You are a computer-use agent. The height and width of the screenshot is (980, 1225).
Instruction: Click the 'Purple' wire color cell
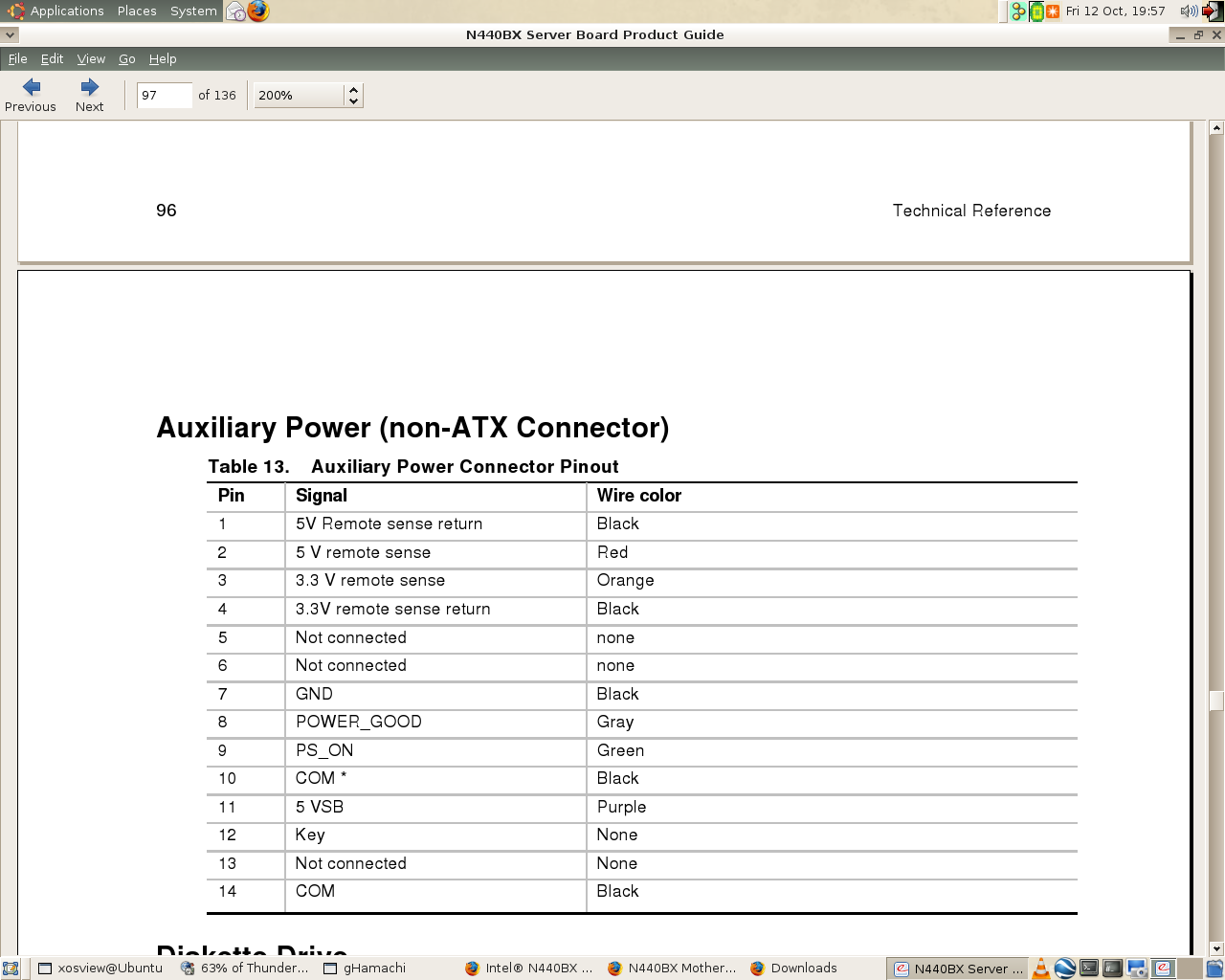pos(622,808)
